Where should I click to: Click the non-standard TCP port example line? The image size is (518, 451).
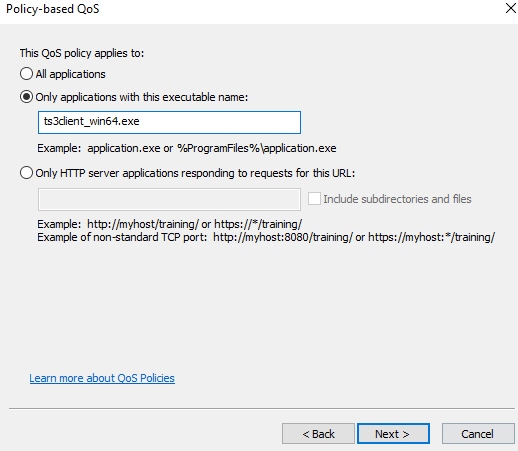[x=266, y=237]
